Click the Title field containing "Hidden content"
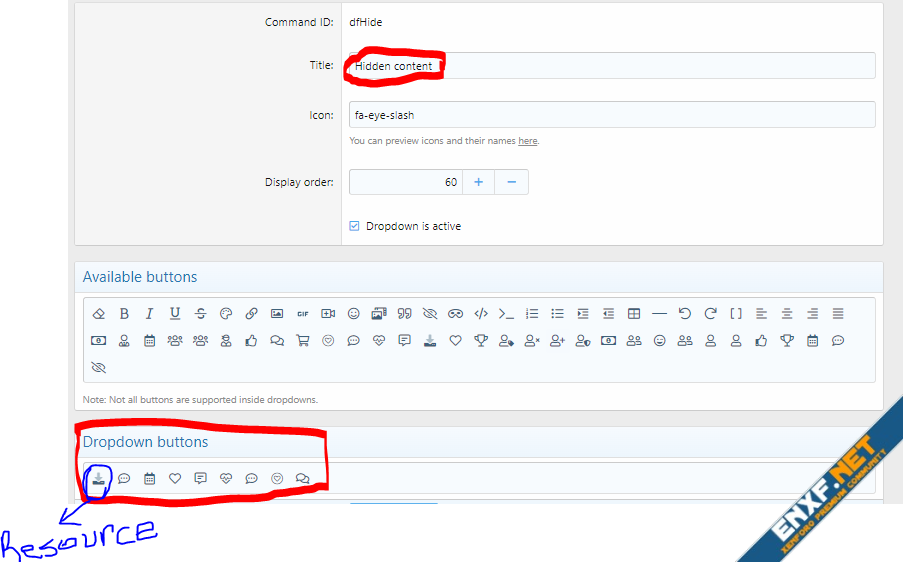Image resolution: width=903 pixels, height=562 pixels. (611, 66)
